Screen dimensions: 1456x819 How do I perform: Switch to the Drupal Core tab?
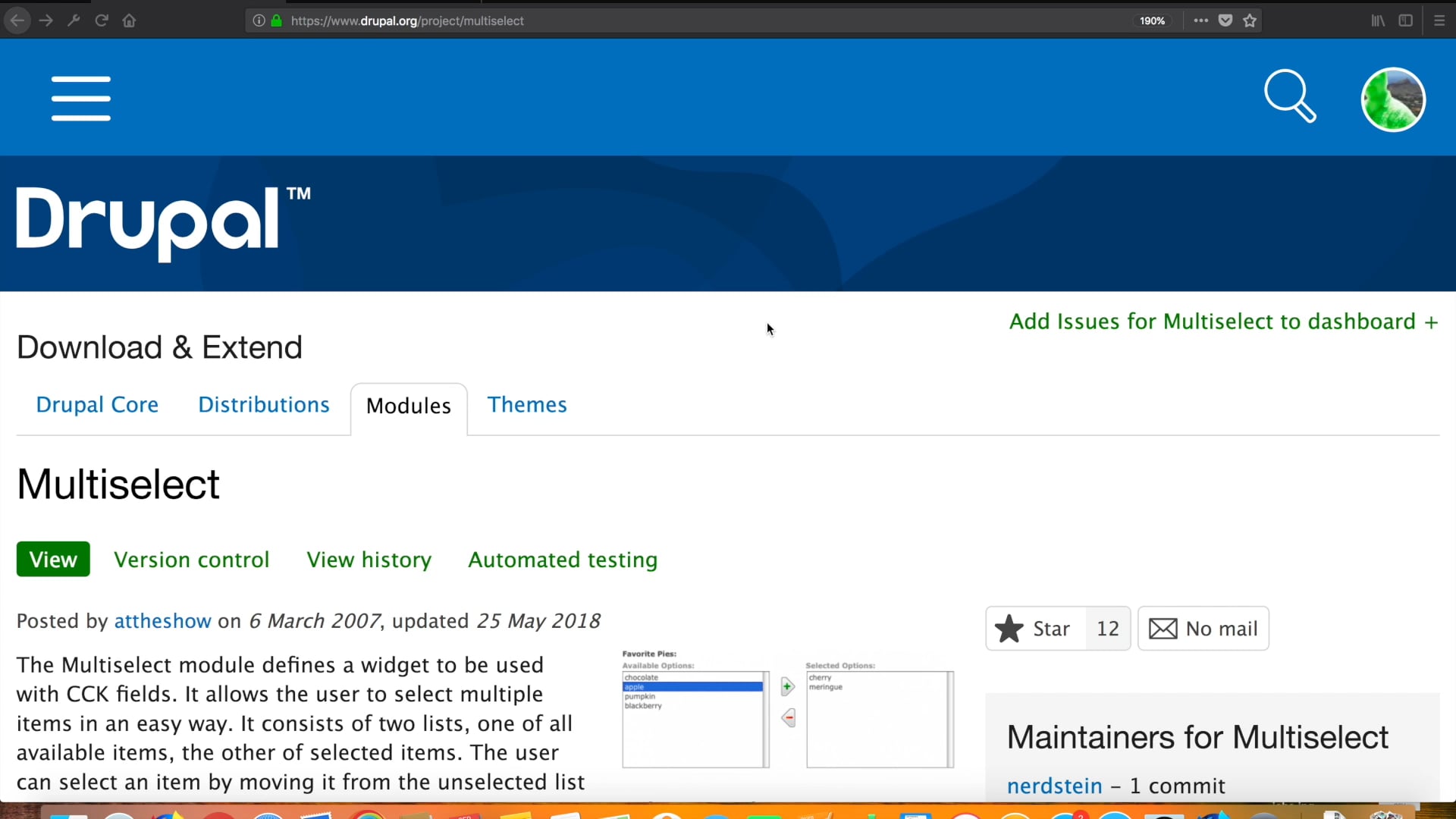[x=97, y=404]
